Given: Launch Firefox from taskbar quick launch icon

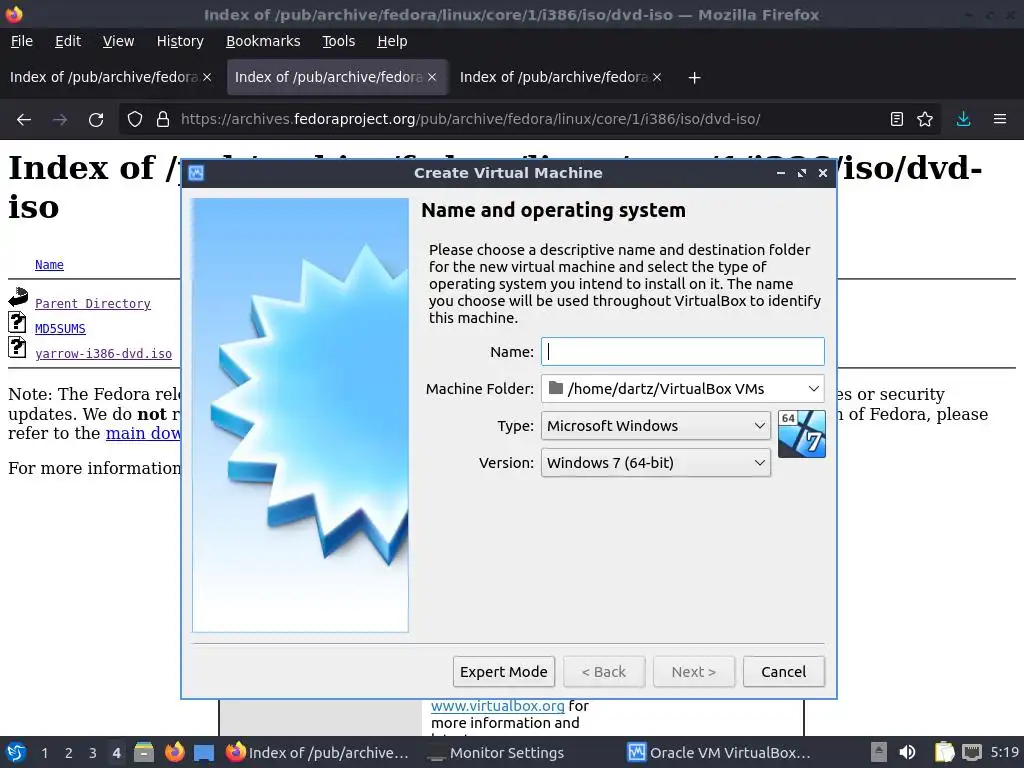Looking at the screenshot, I should tap(174, 752).
